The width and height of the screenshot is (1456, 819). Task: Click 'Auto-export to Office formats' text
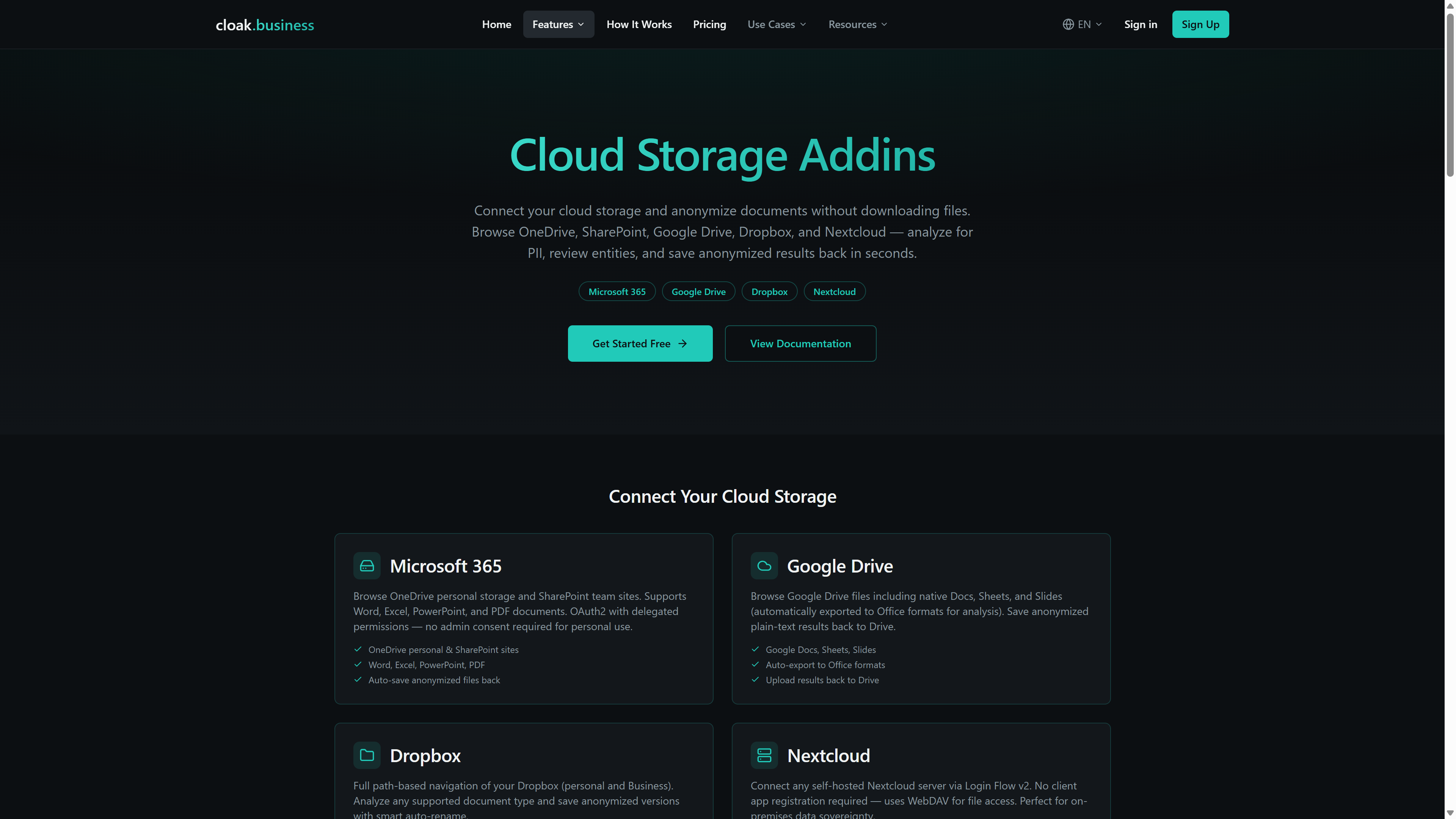[x=825, y=665]
